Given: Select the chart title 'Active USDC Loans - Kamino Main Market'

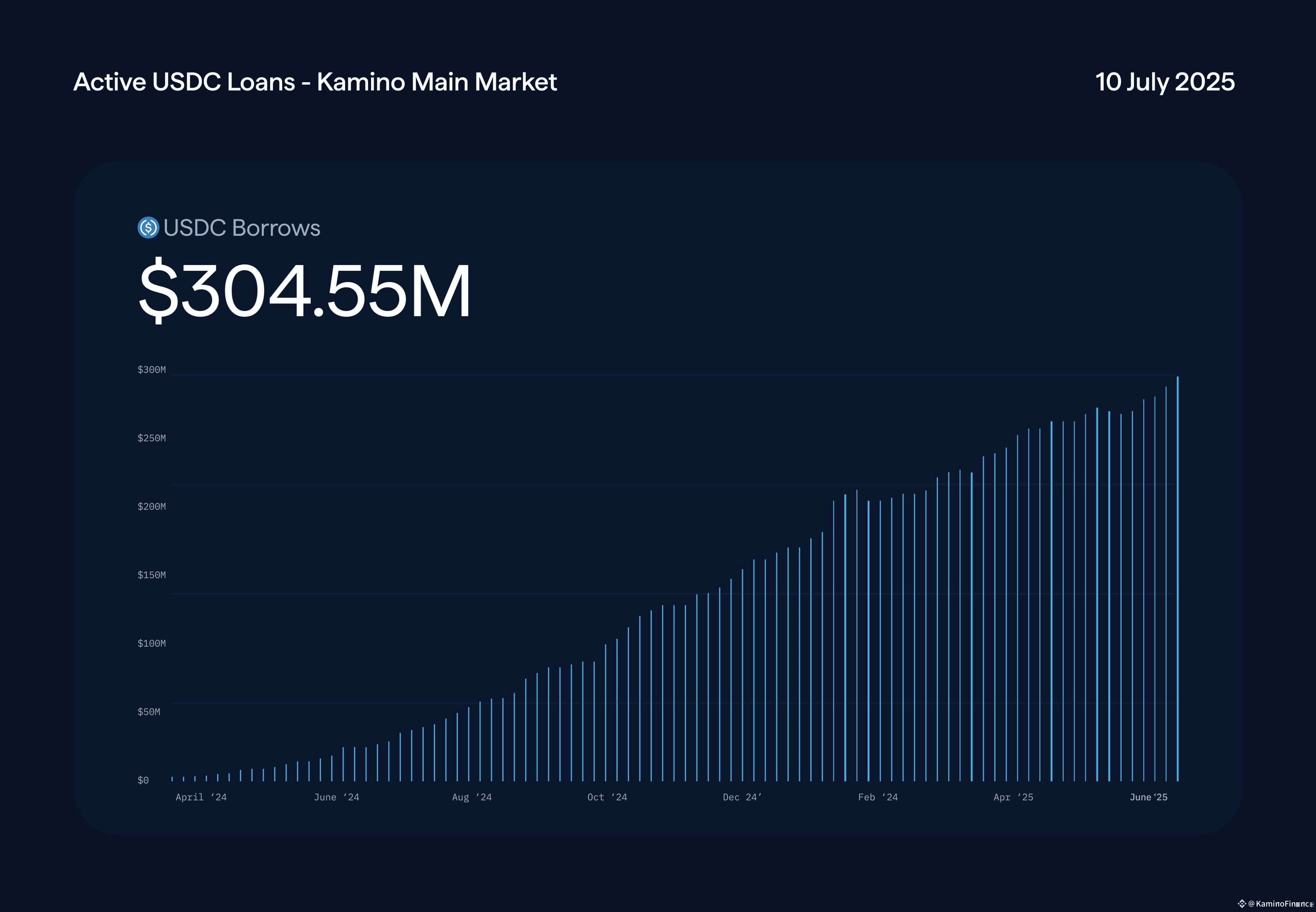Looking at the screenshot, I should tap(315, 82).
